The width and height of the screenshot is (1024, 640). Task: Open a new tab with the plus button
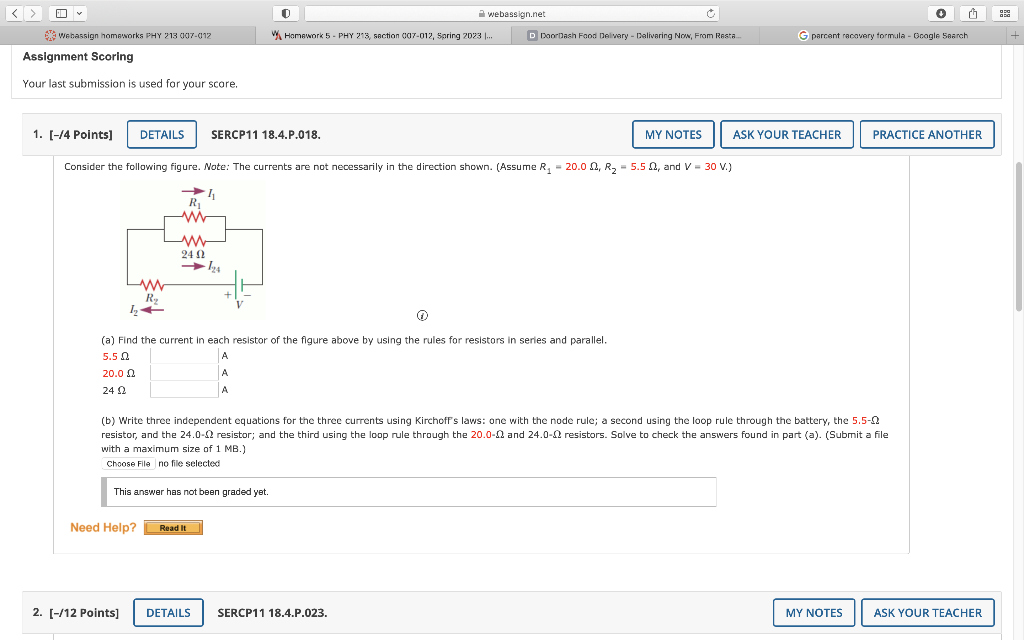coord(1016,35)
